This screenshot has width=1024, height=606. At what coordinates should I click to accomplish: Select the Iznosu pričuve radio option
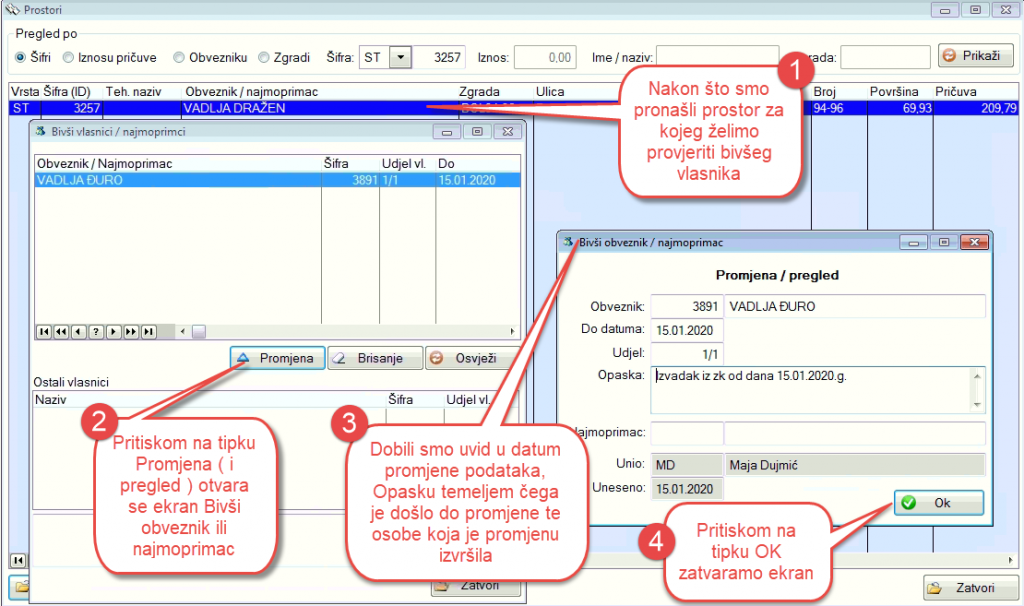pyautogui.click(x=69, y=58)
